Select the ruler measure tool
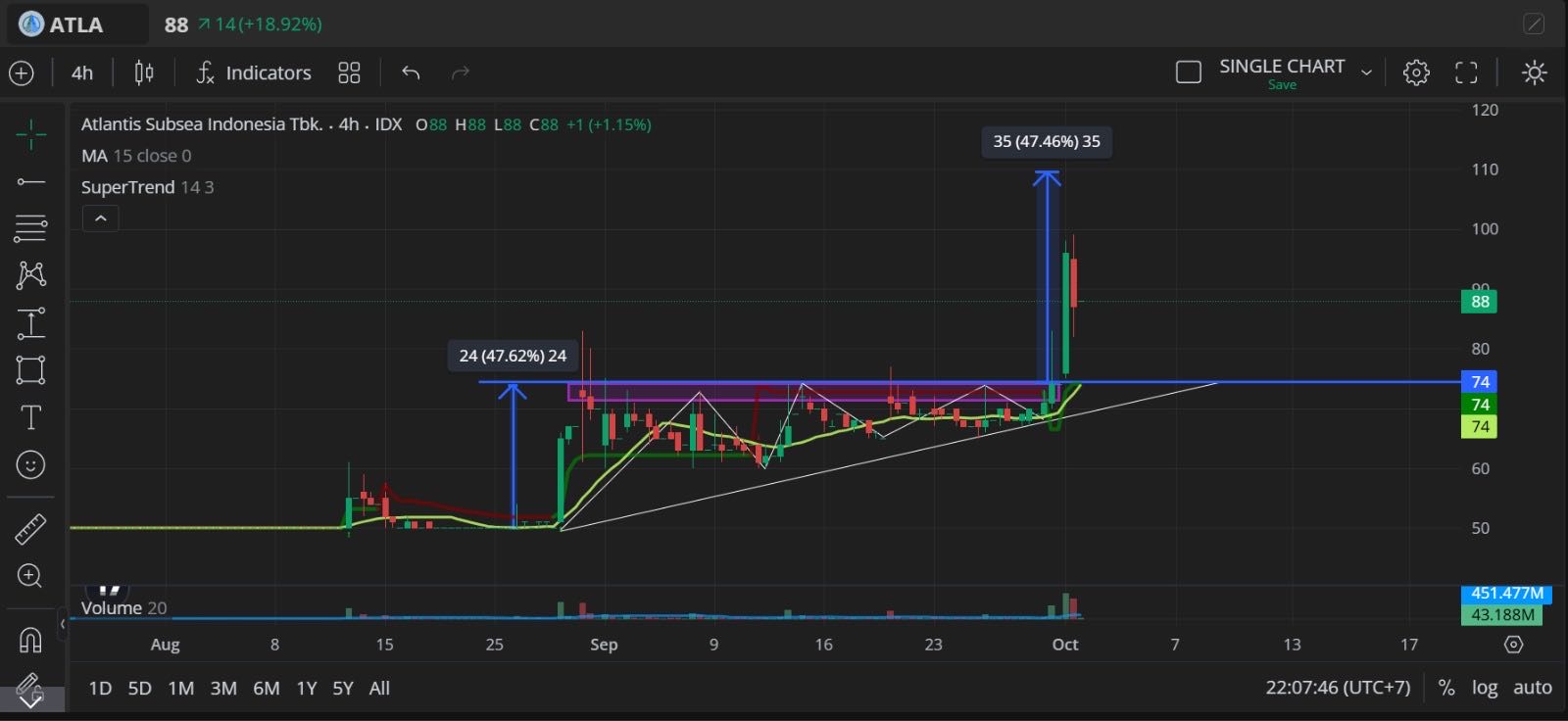 [30, 529]
